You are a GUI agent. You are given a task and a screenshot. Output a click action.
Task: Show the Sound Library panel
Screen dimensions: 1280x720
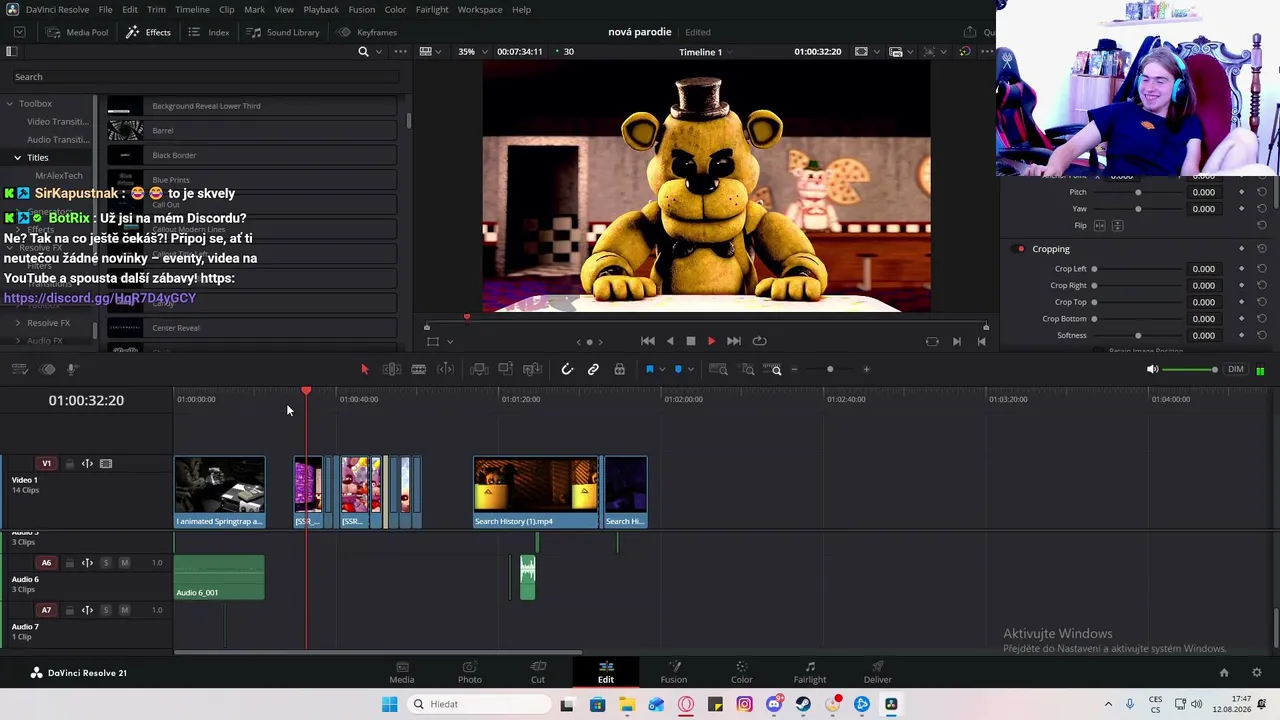coord(284,32)
